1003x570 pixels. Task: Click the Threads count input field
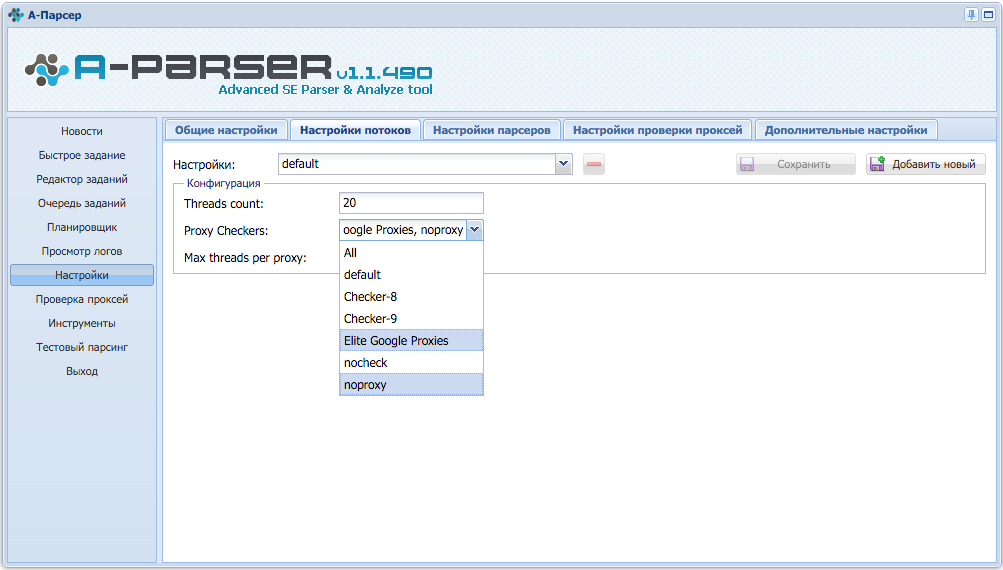click(x=411, y=203)
